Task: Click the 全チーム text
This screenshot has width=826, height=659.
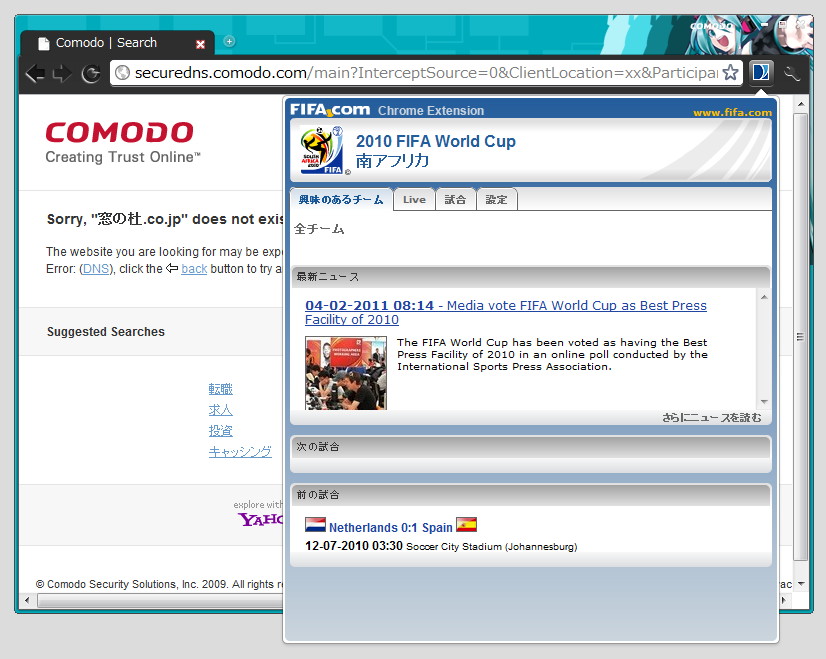Action: click(319, 229)
